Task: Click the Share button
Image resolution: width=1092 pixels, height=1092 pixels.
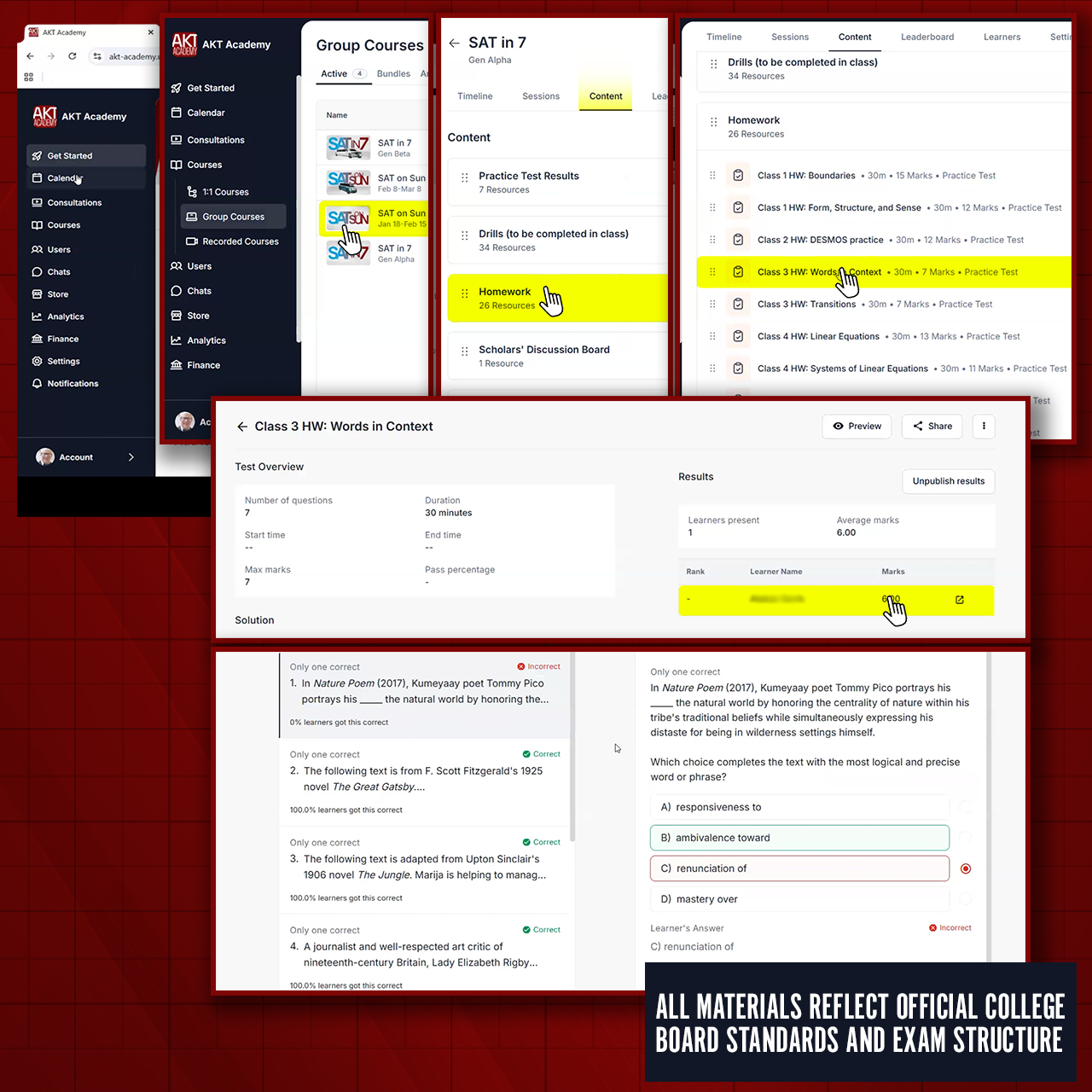Action: (932, 427)
